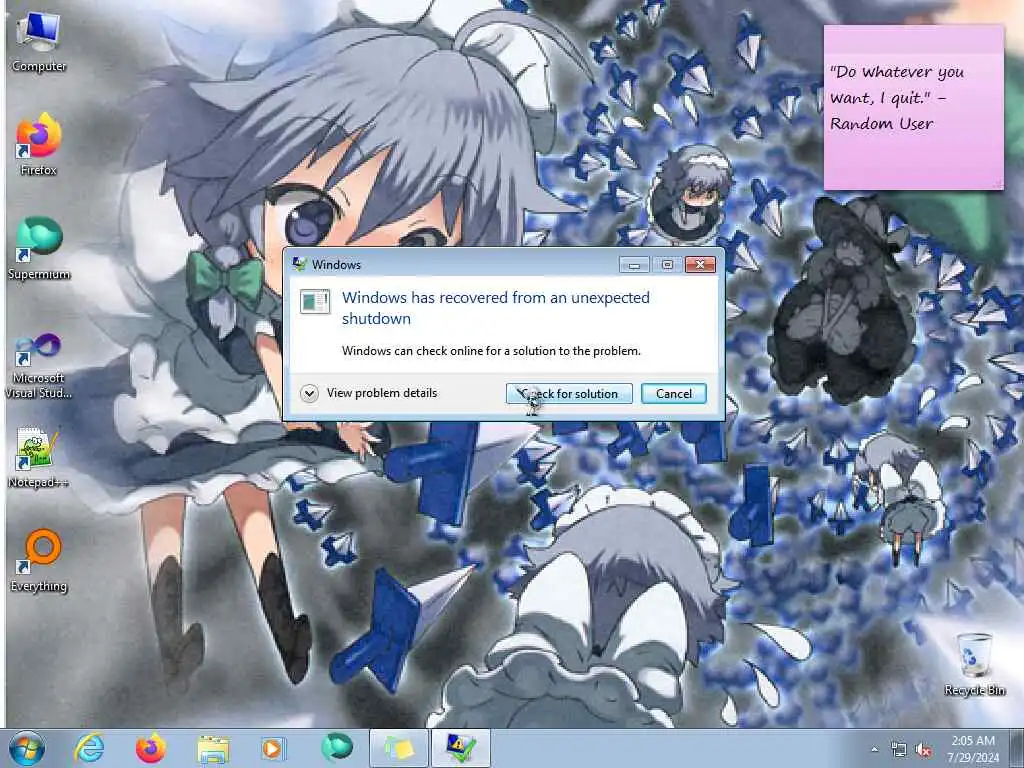This screenshot has width=1024, height=768.
Task: Click the Check for solution button
Action: pos(569,393)
